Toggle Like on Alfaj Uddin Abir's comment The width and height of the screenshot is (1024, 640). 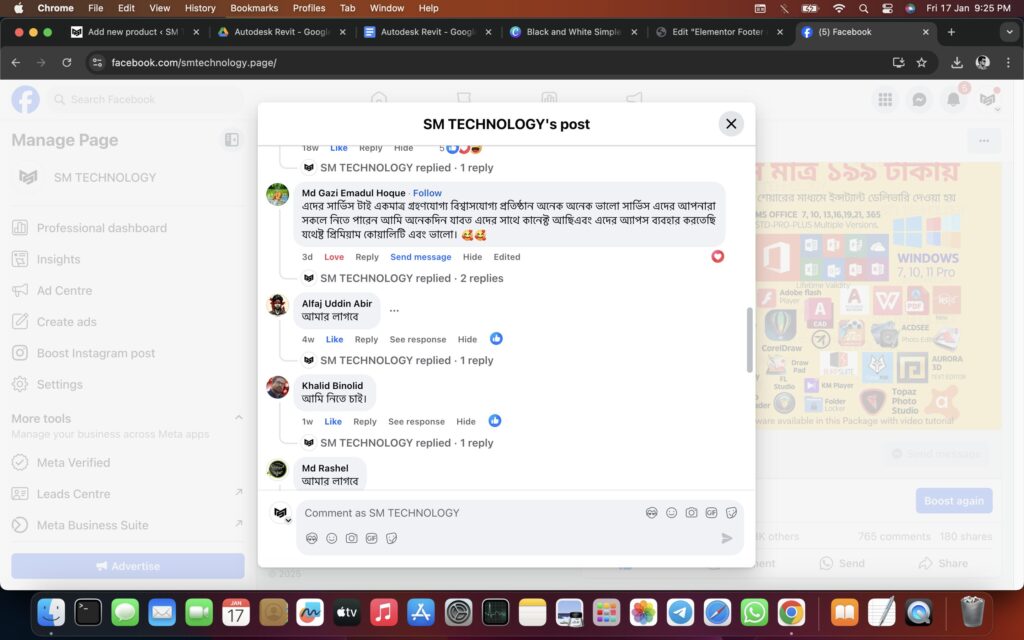tap(334, 339)
